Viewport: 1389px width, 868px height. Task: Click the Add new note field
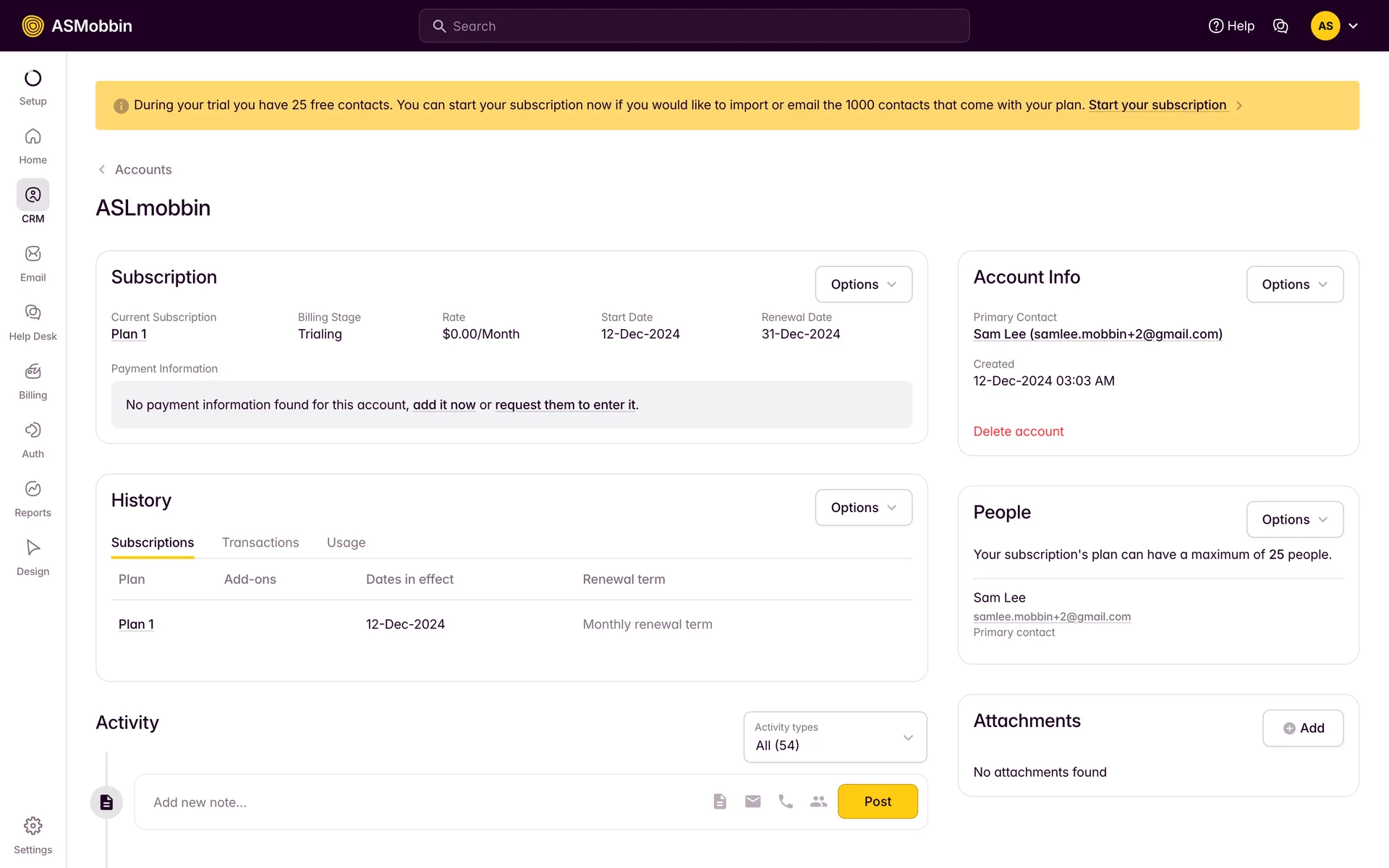(x=420, y=802)
